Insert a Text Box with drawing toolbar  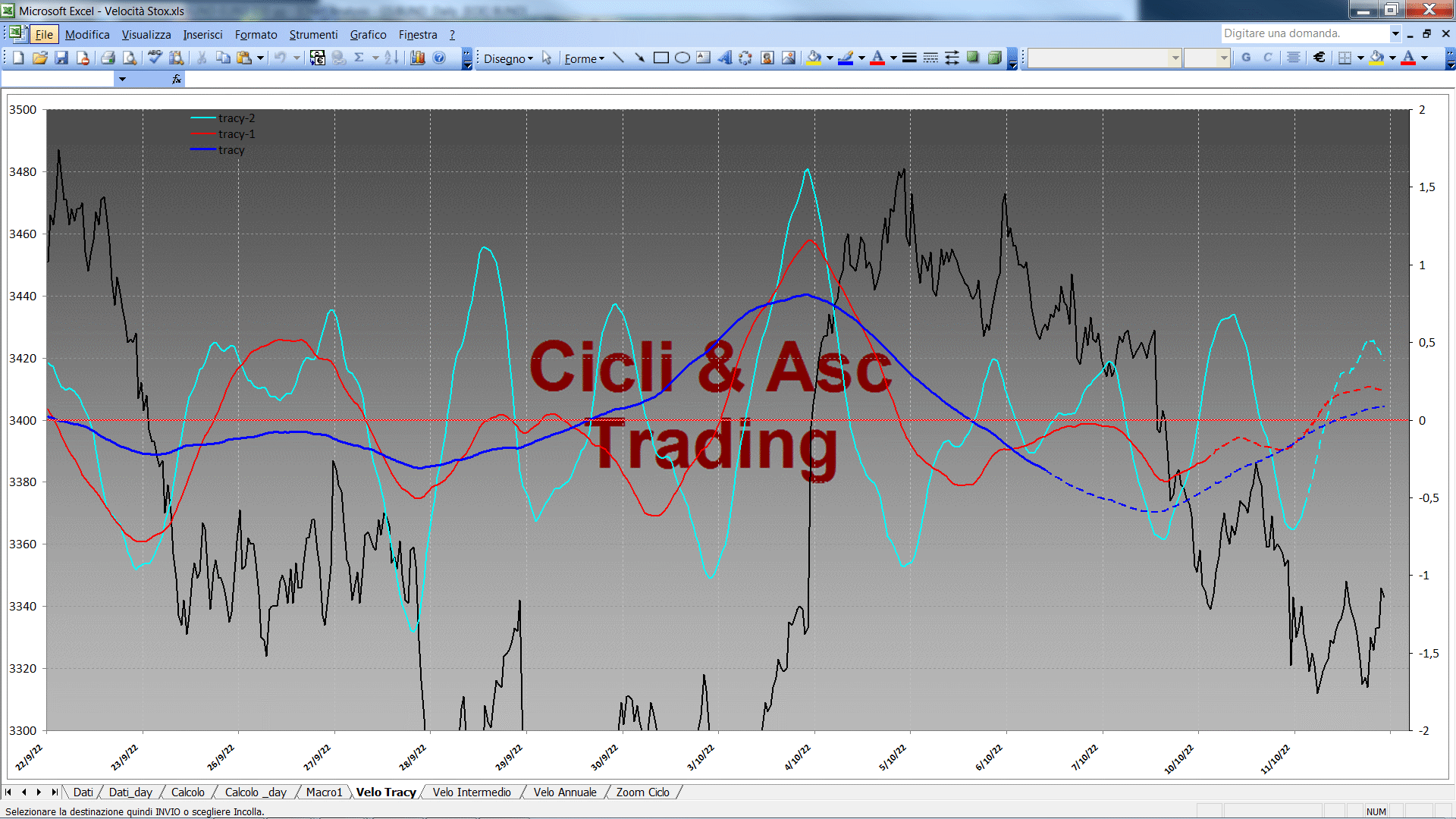click(x=704, y=58)
